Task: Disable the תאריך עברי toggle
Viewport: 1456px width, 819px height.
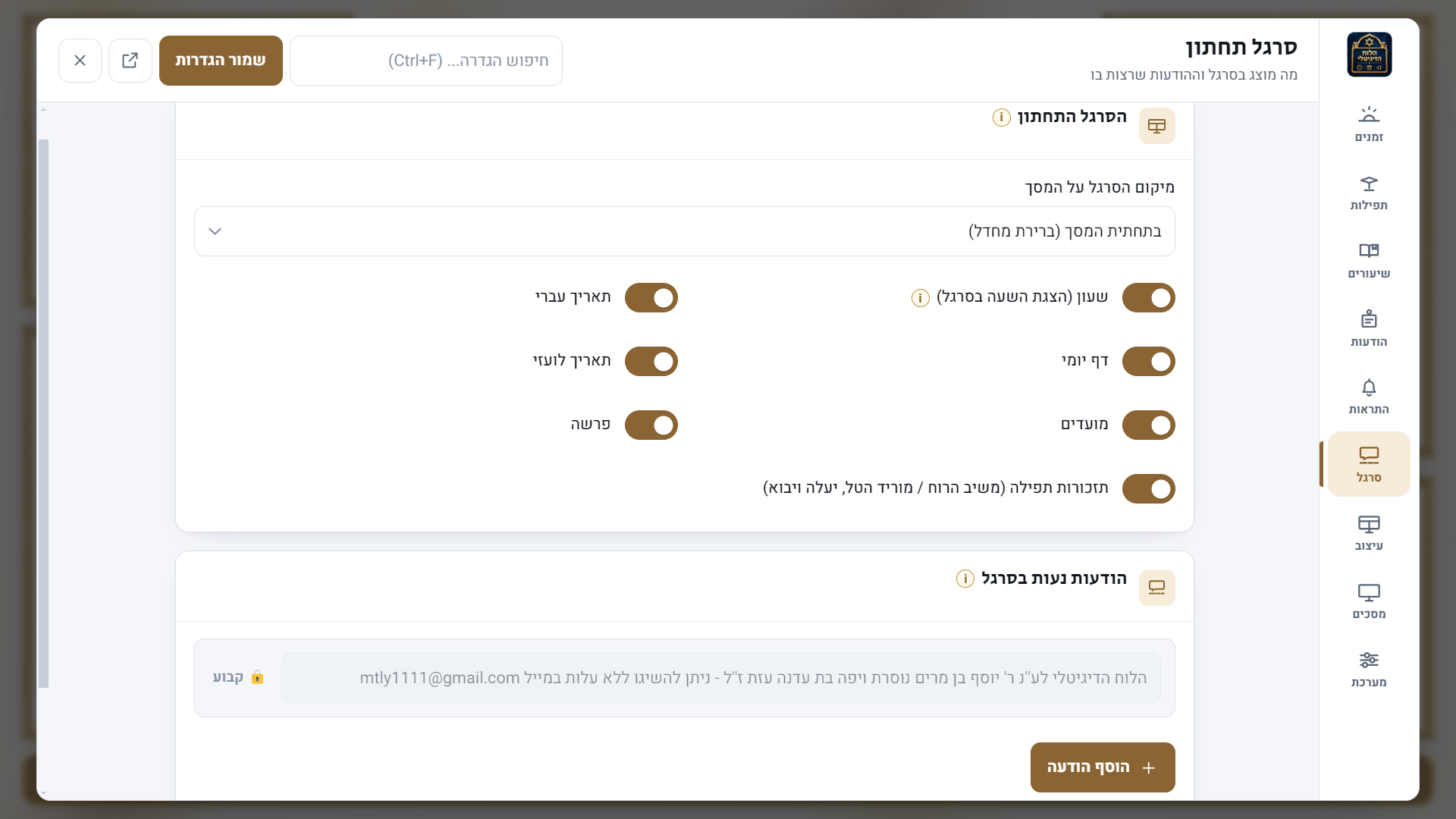Action: [651, 298]
